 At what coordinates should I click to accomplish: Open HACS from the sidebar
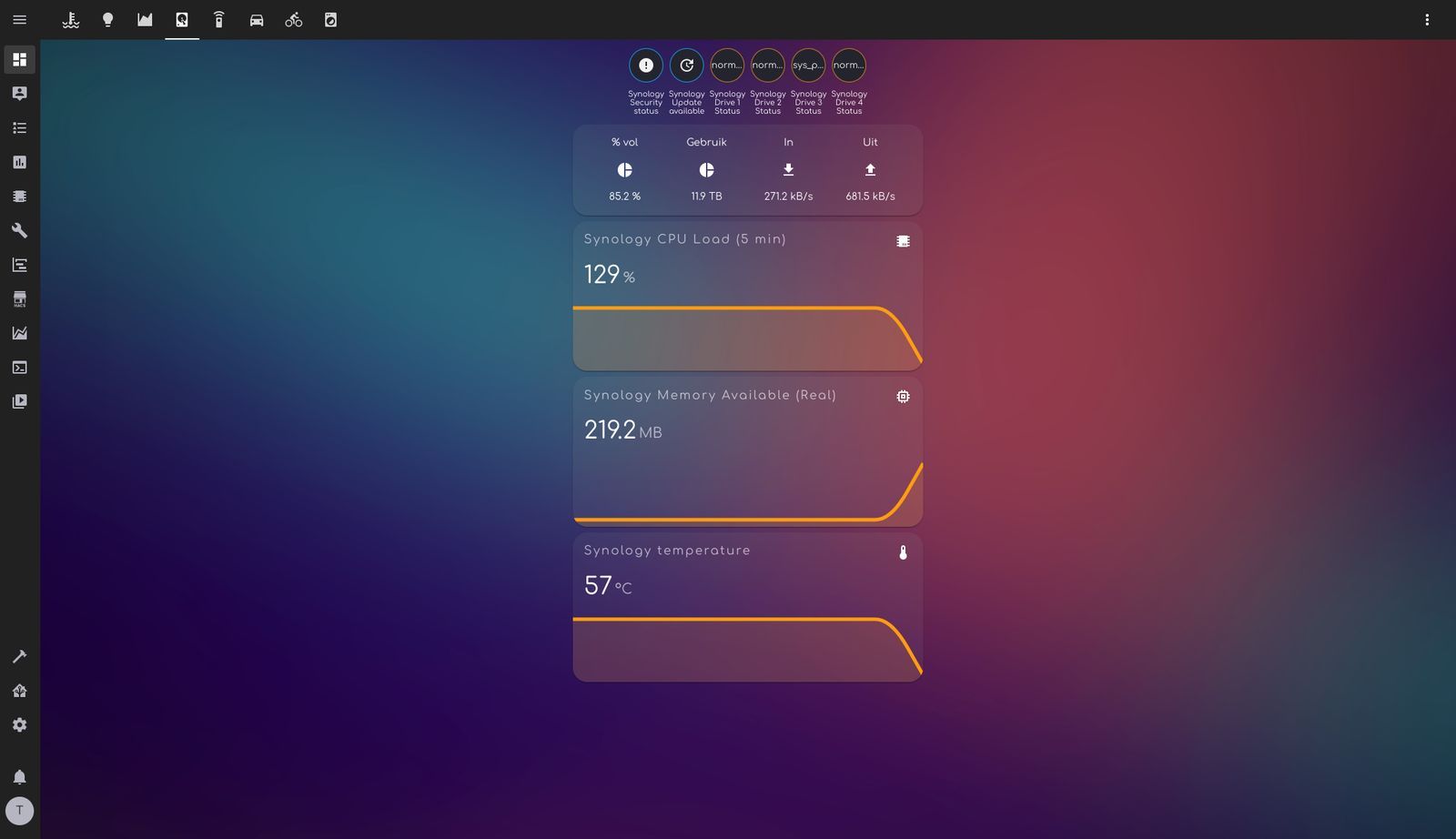click(x=19, y=298)
